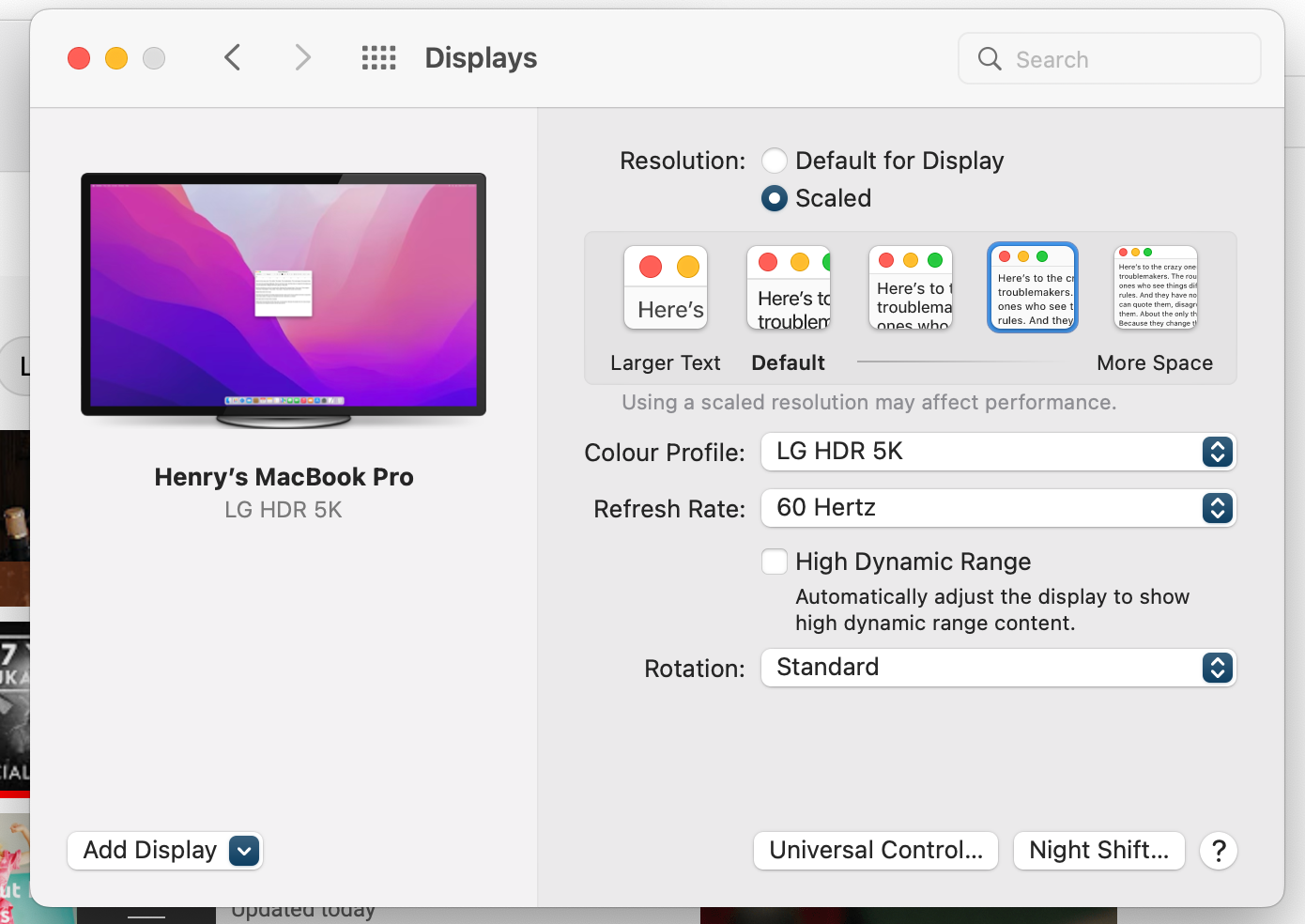Select Default for Display resolution
The width and height of the screenshot is (1305, 924).
pos(775,161)
